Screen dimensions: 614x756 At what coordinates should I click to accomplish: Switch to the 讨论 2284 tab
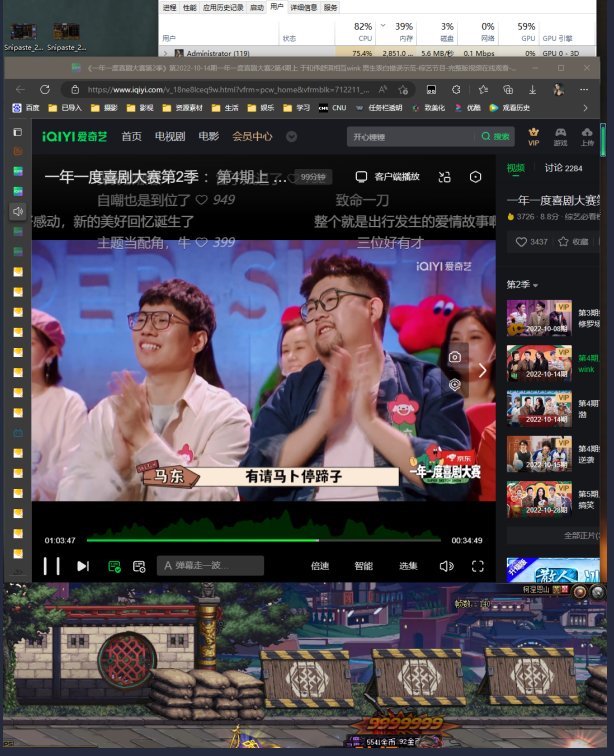tap(563, 168)
